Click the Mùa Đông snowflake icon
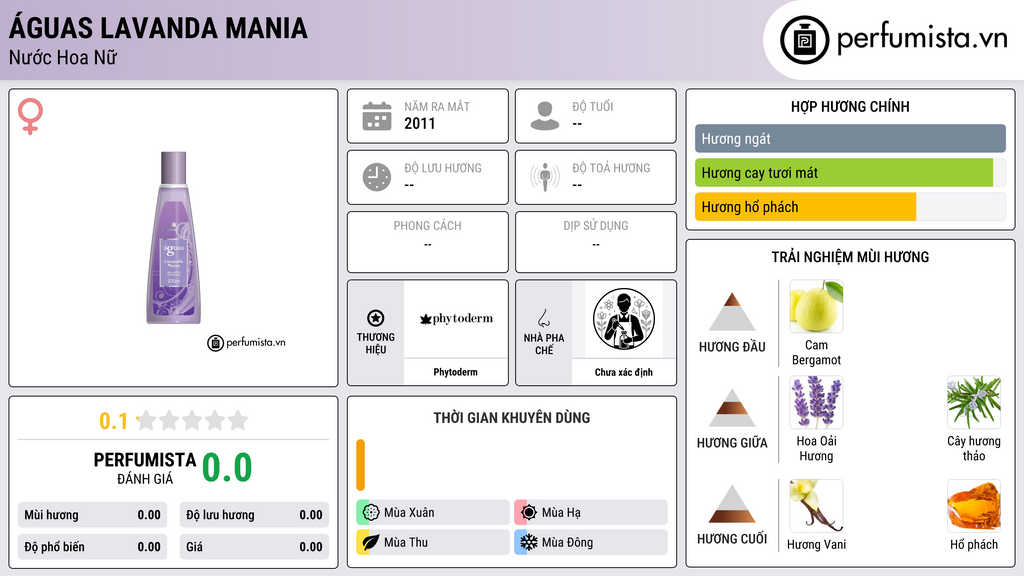 (x=529, y=542)
